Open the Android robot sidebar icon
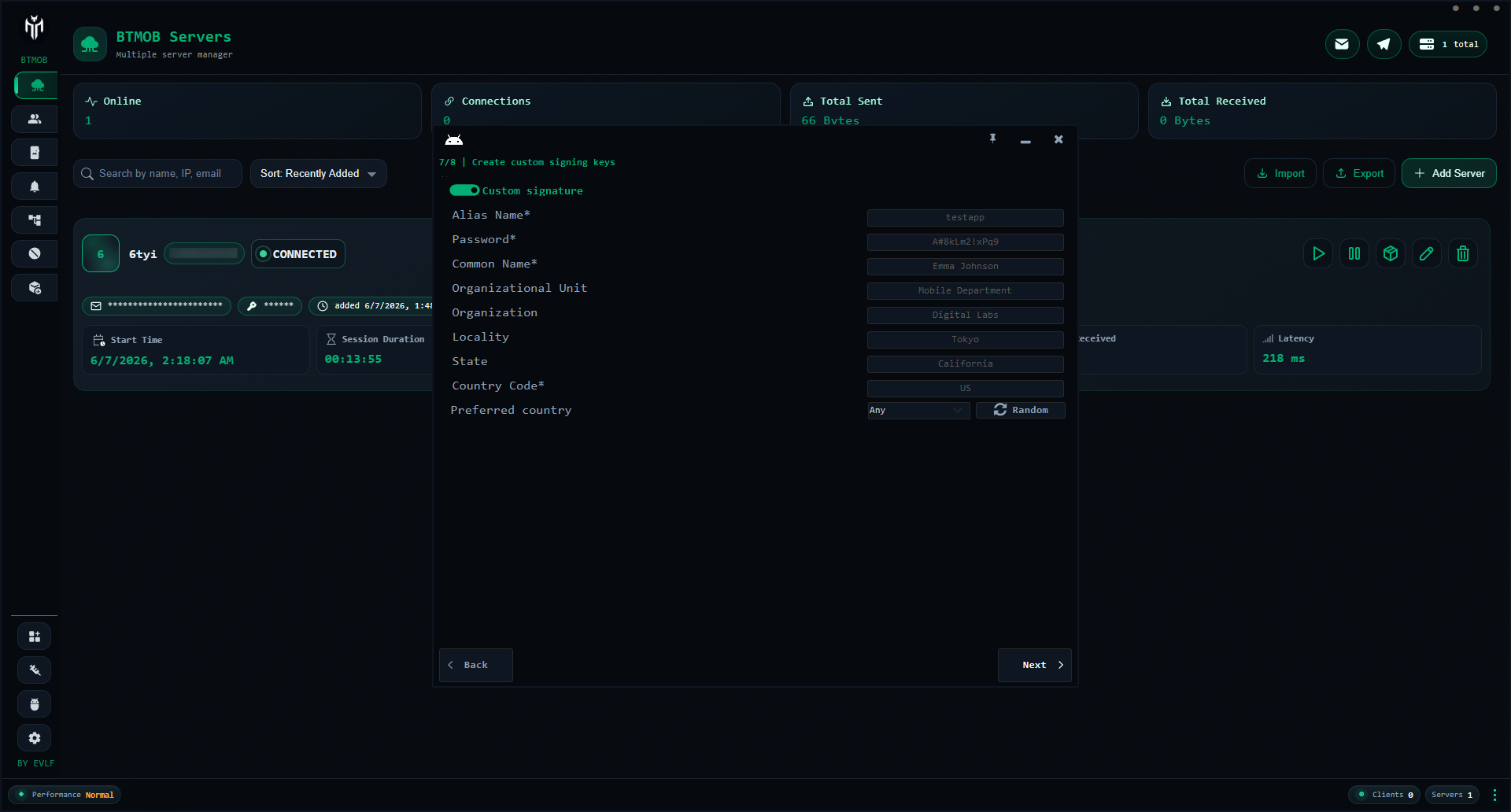1511x812 pixels. [x=35, y=704]
